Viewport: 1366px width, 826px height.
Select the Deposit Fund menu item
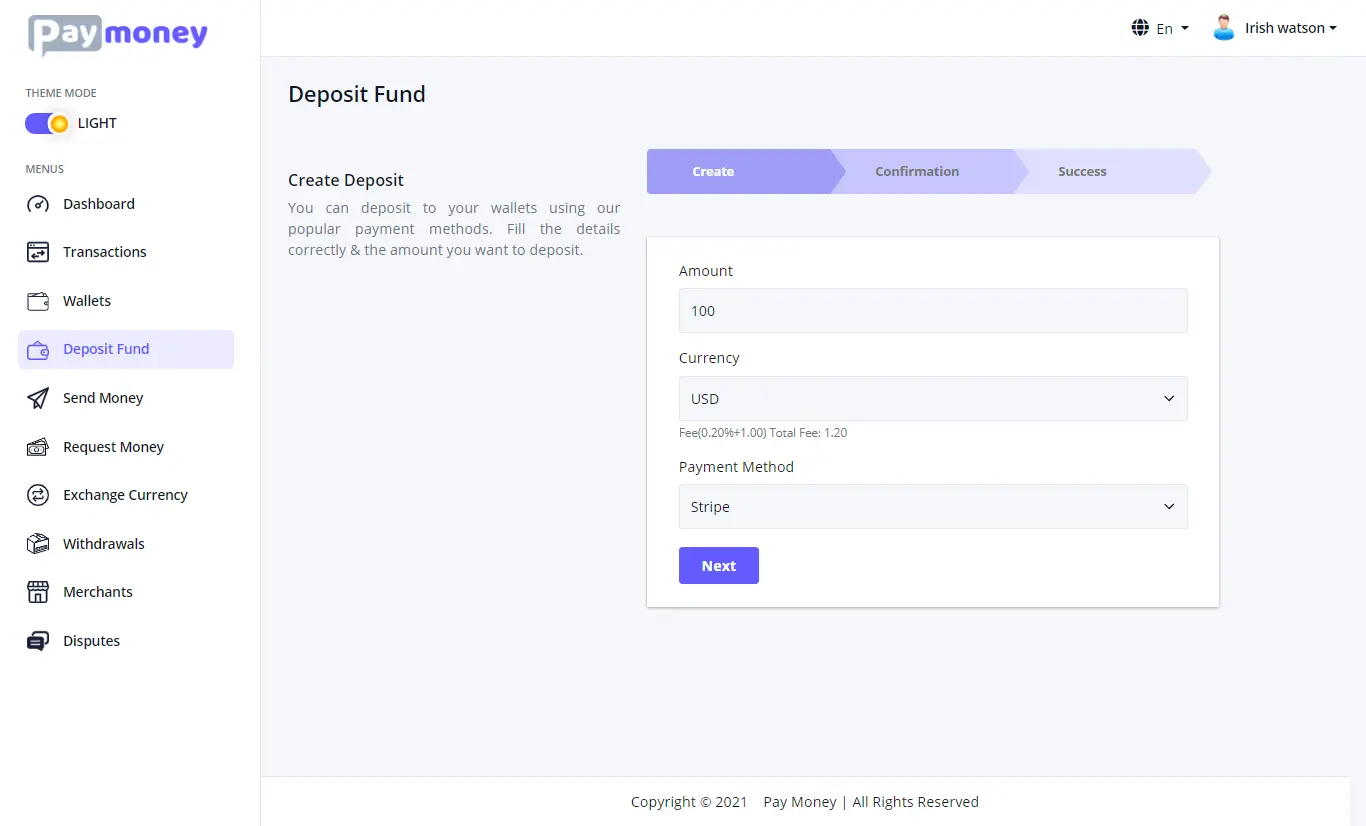pos(126,349)
